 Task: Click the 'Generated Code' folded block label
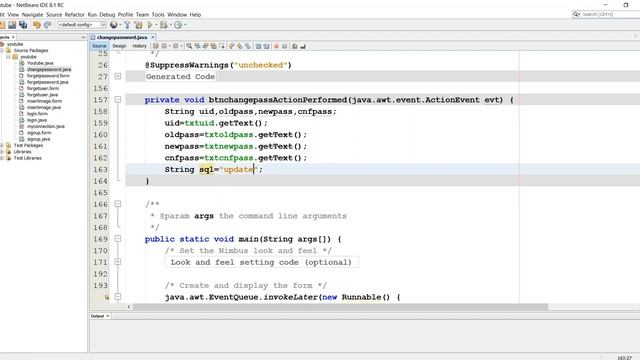180,76
